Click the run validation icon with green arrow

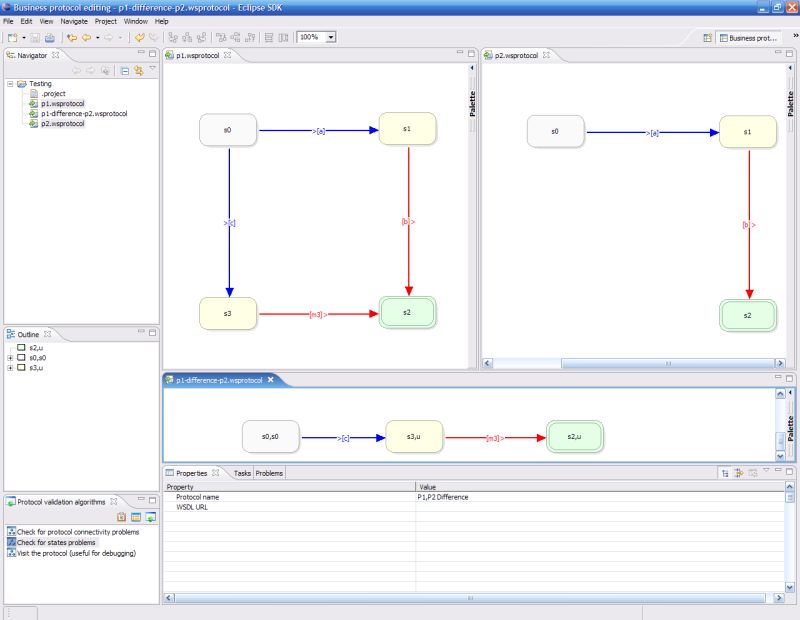point(151,517)
